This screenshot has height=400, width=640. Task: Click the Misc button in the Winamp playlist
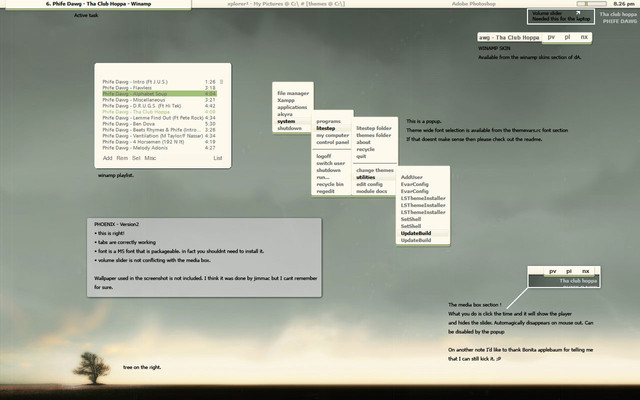click(150, 158)
